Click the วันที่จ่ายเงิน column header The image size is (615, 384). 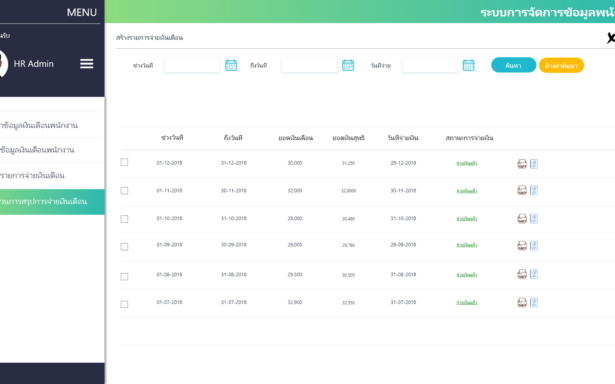pyautogui.click(x=403, y=138)
